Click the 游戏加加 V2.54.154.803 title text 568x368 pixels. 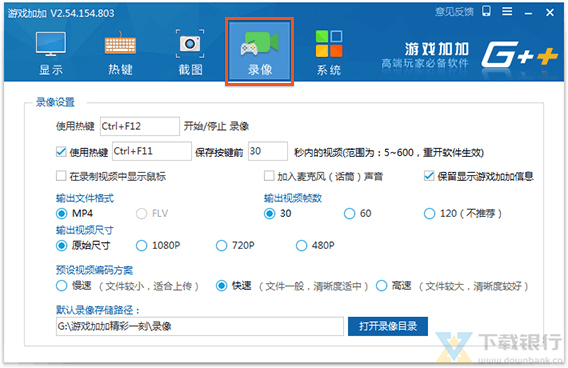[x=61, y=13]
